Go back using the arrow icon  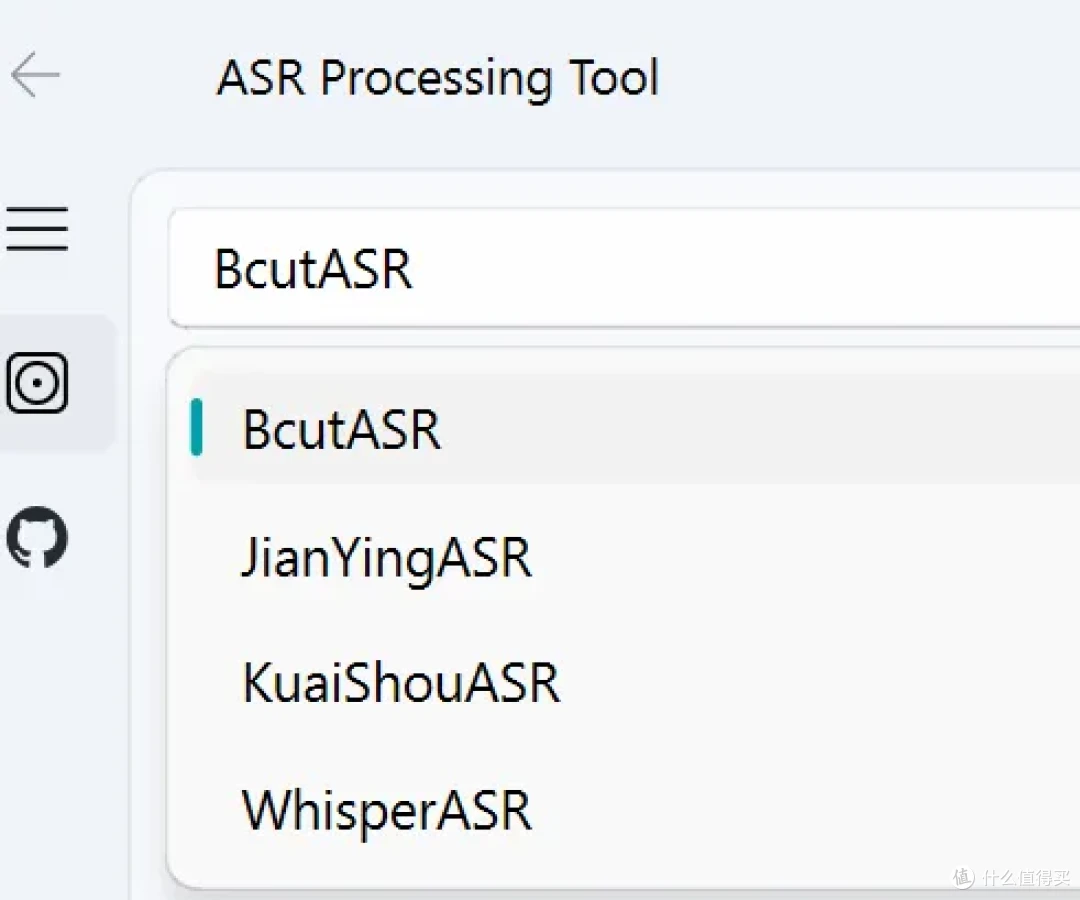(x=35, y=74)
